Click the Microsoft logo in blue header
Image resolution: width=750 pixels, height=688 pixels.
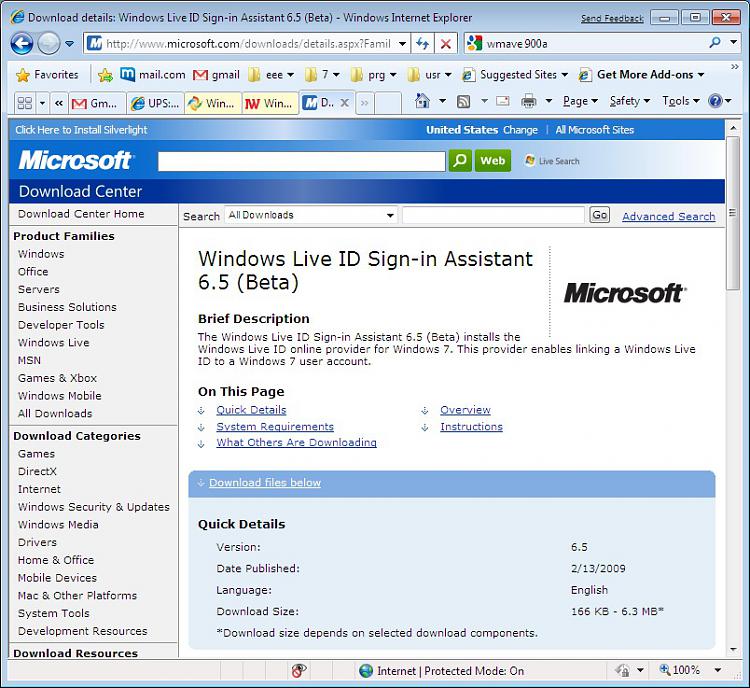click(x=76, y=160)
